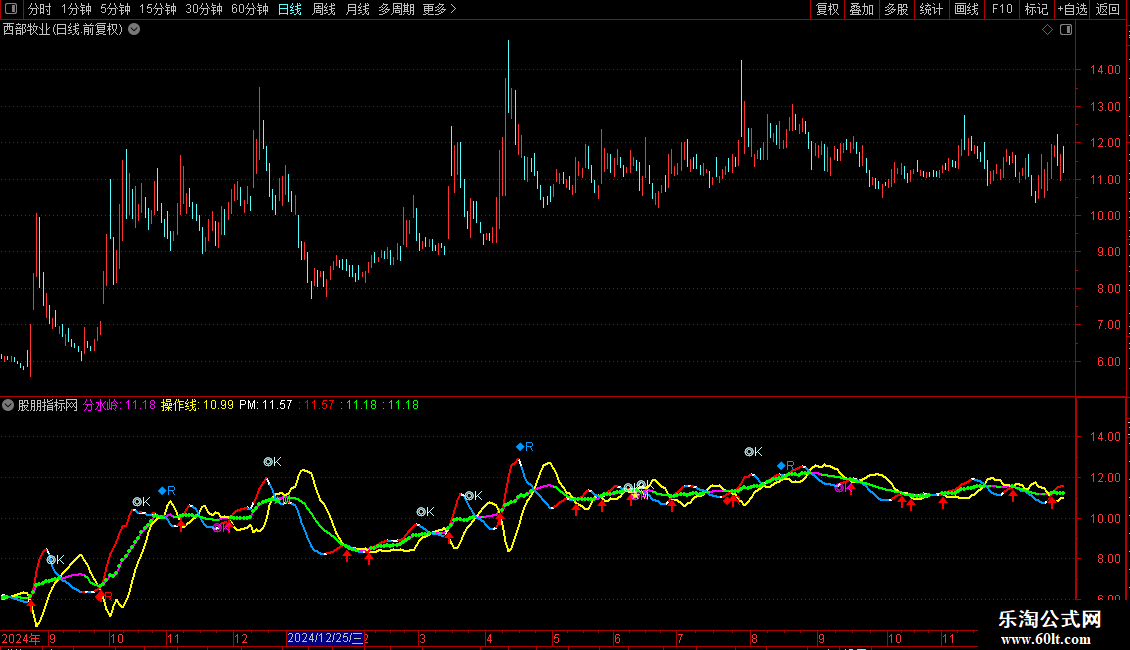The width and height of the screenshot is (1130, 650).
Task: Select the 日线 daily tab
Action: 290,9
